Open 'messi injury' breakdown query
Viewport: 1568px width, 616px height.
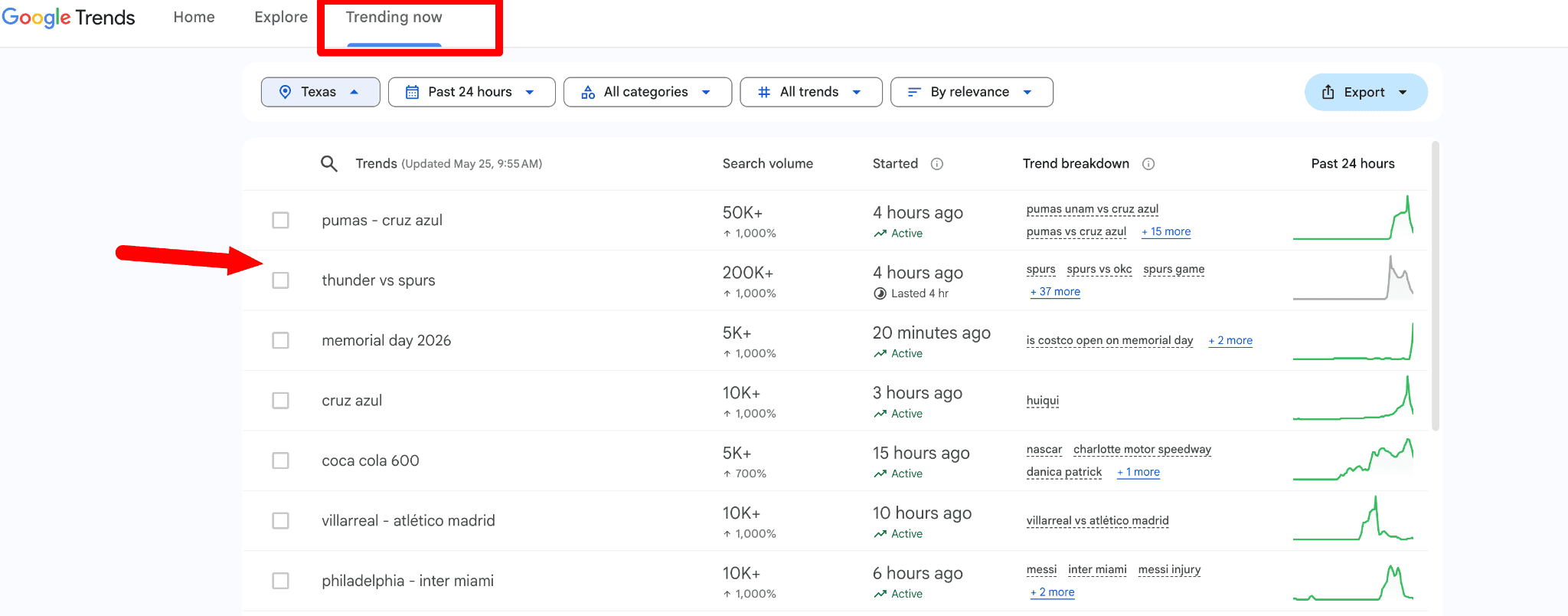coord(1169,570)
